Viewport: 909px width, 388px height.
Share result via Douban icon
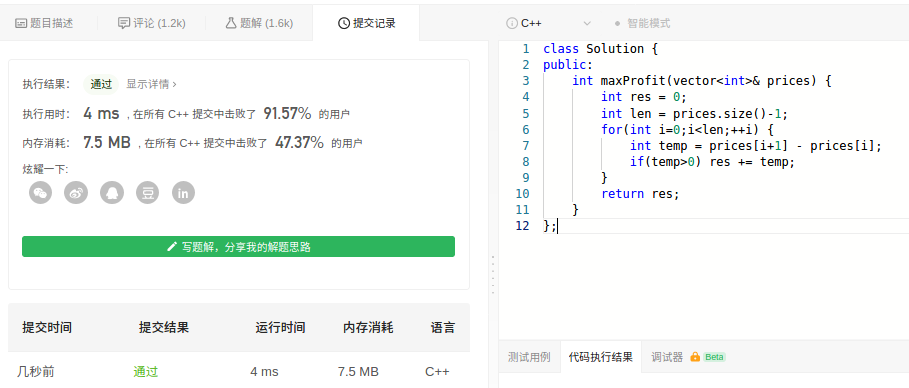point(148,193)
